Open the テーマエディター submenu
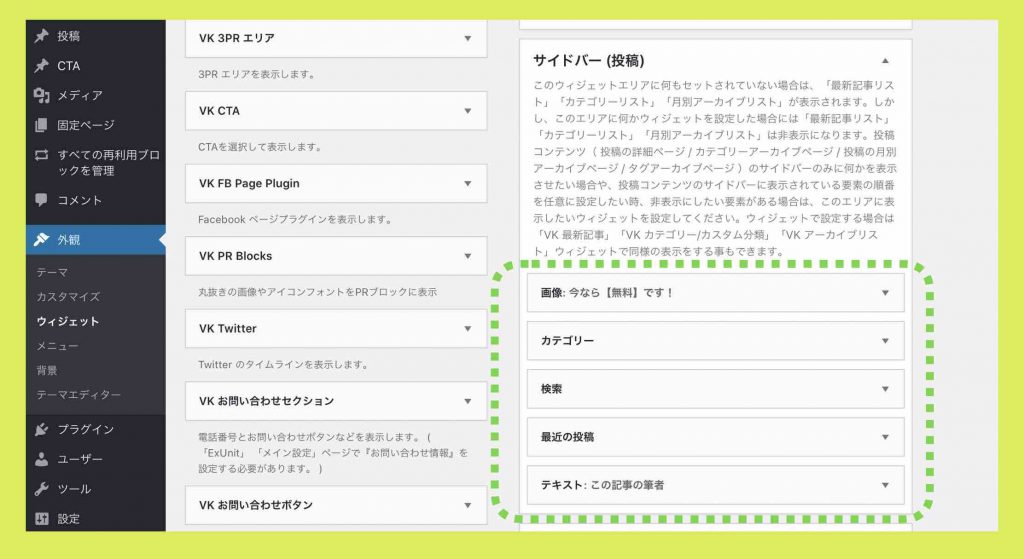Image resolution: width=1024 pixels, height=559 pixels. pyautogui.click(x=78, y=394)
